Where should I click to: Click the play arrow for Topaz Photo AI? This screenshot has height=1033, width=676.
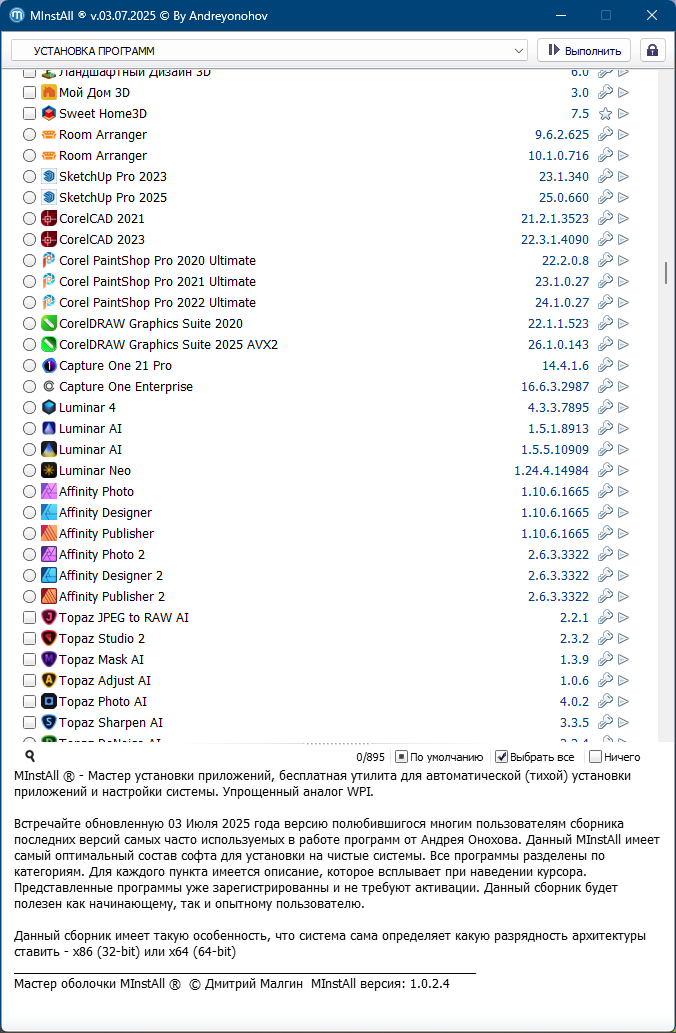[623, 701]
